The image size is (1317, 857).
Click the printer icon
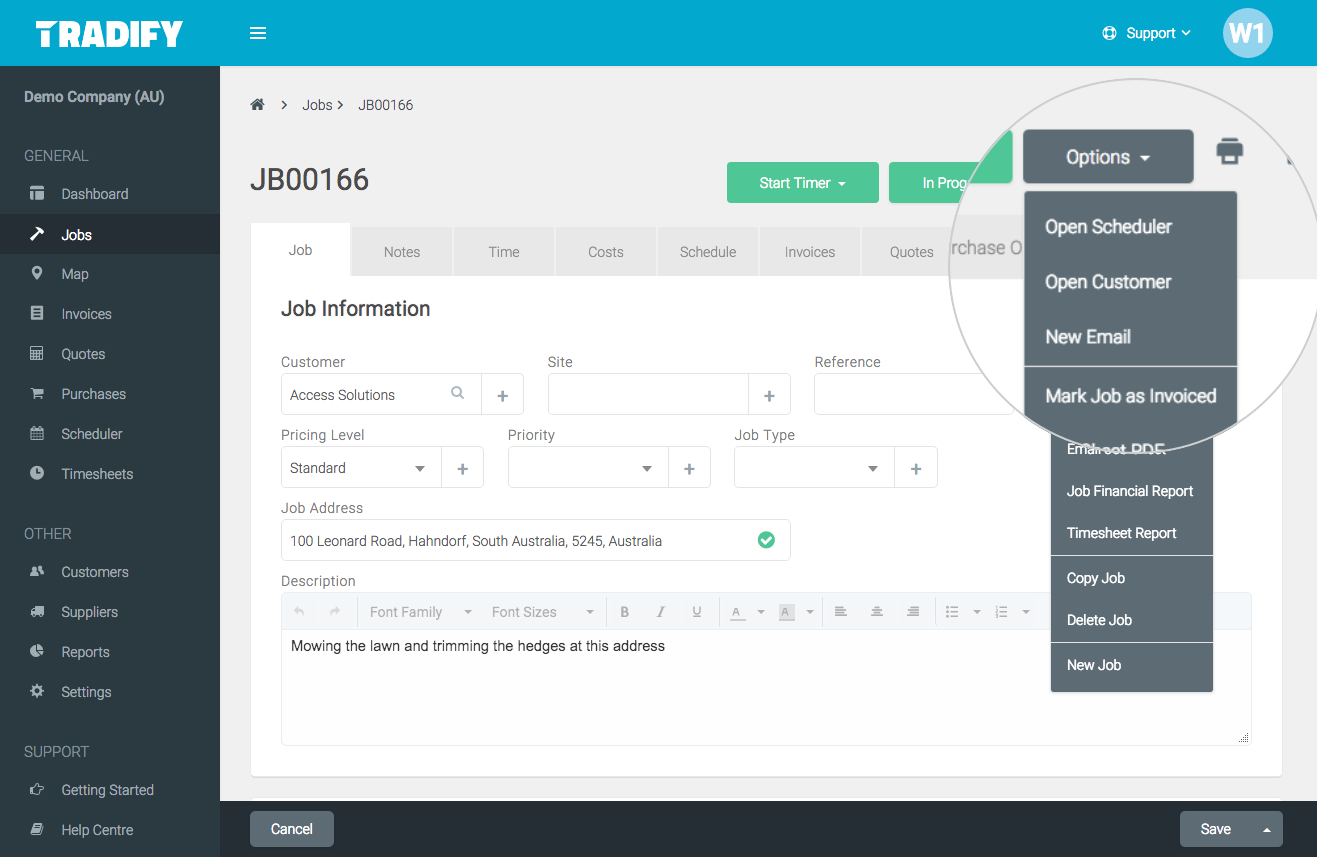tap(1229, 151)
